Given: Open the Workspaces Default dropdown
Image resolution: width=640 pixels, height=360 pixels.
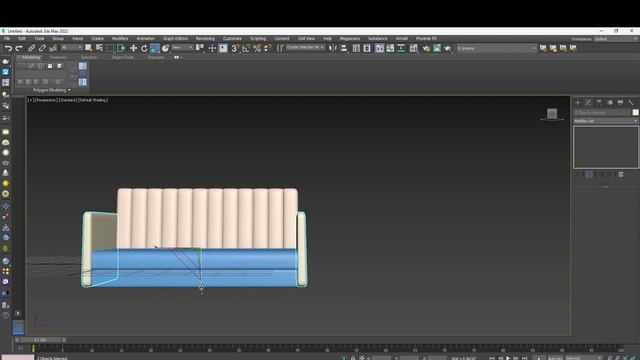Looking at the screenshot, I should pos(616,39).
